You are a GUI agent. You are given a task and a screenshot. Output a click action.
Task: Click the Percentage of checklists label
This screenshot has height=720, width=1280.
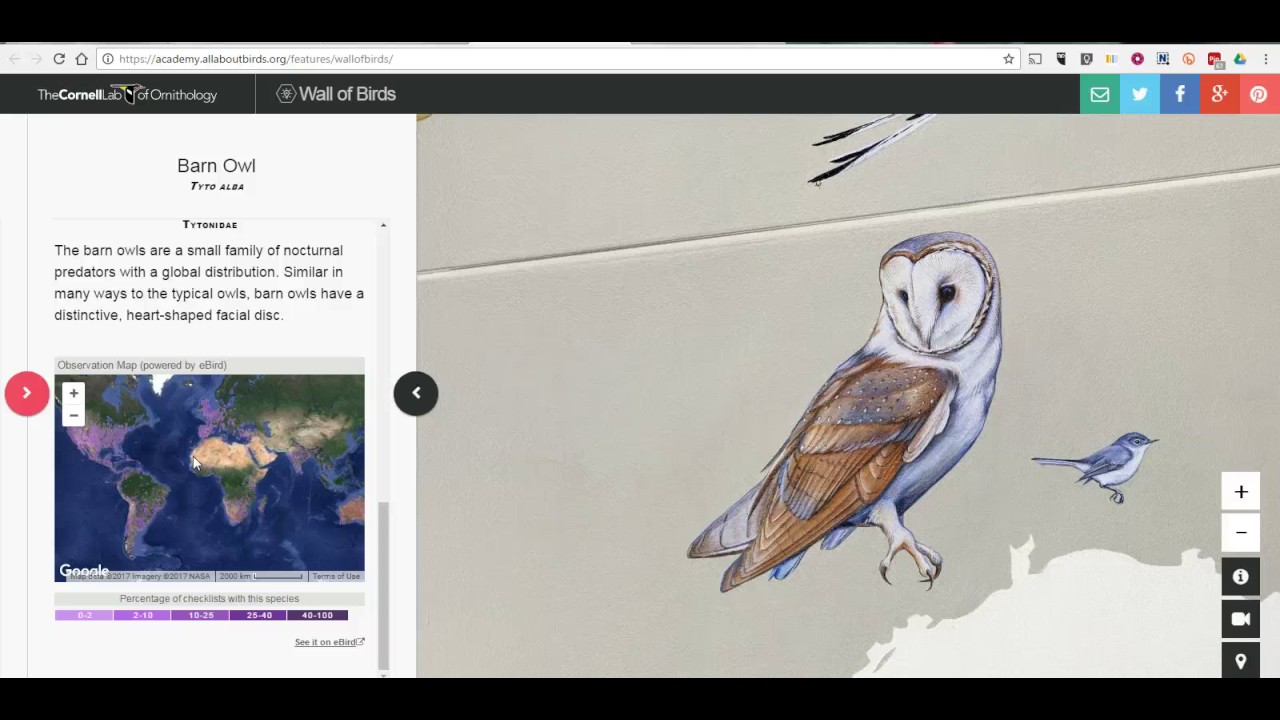209,598
